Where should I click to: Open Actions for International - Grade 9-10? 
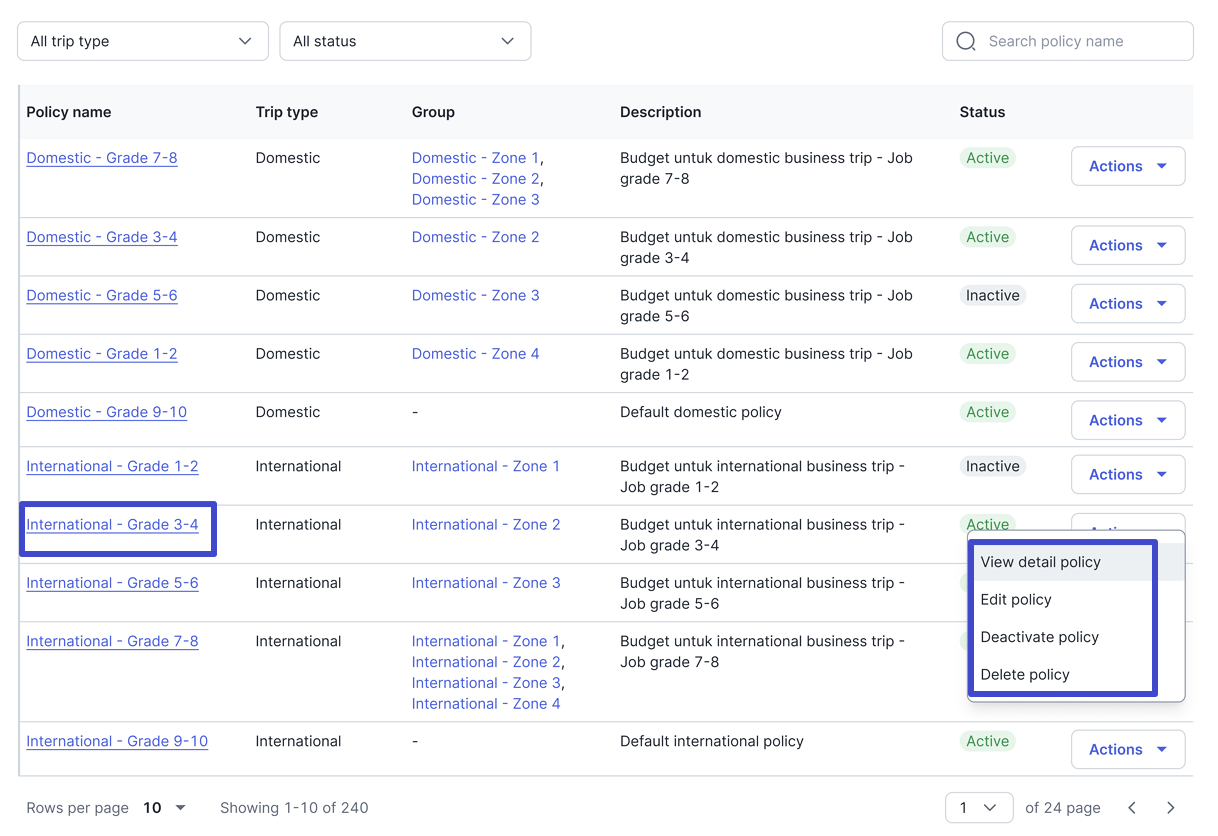click(x=1127, y=749)
